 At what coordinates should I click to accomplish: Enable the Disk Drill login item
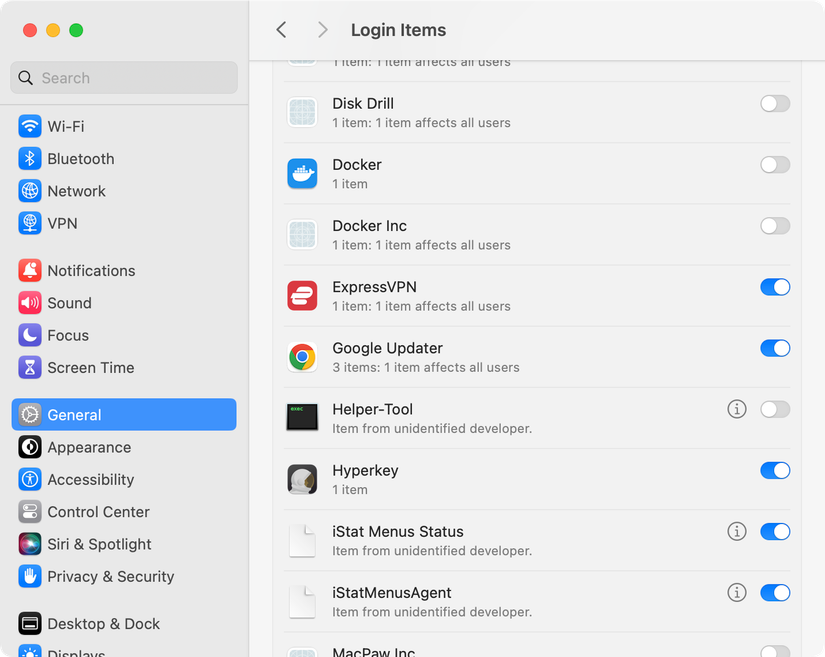click(x=774, y=103)
